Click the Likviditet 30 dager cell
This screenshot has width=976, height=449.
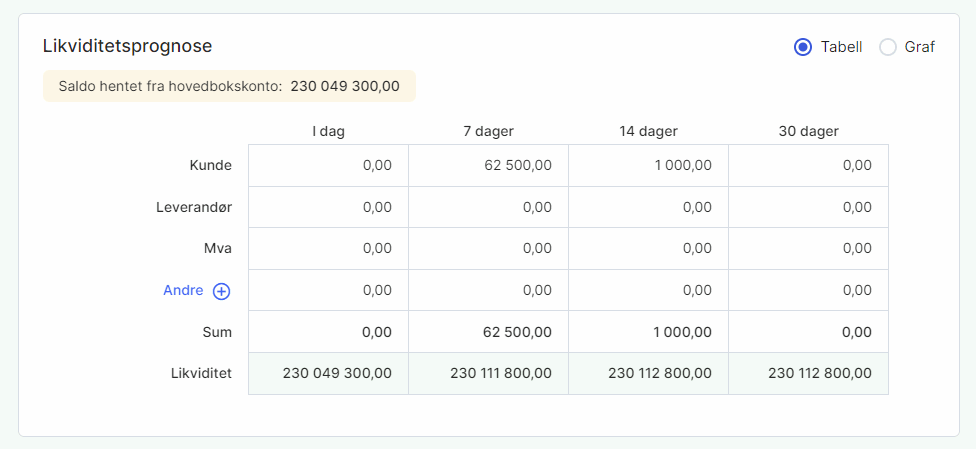click(808, 373)
